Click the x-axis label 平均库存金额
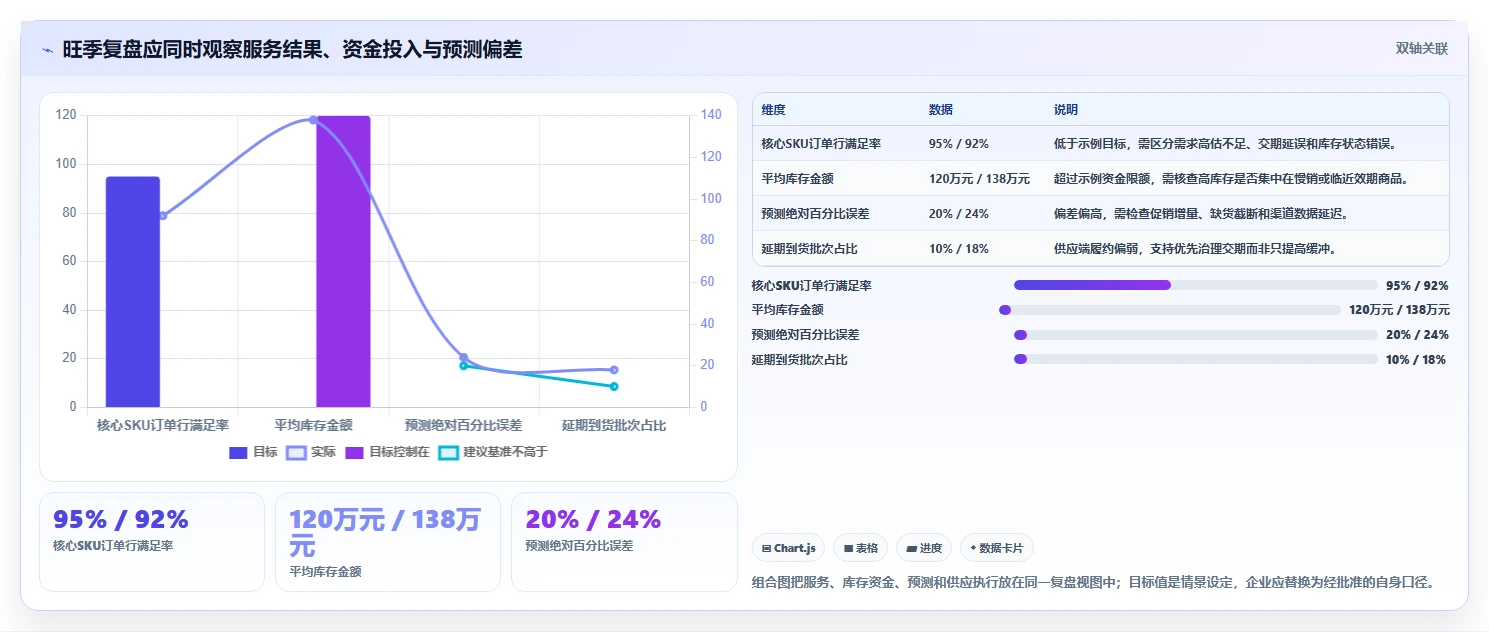Image resolution: width=1489 pixels, height=632 pixels. point(313,425)
